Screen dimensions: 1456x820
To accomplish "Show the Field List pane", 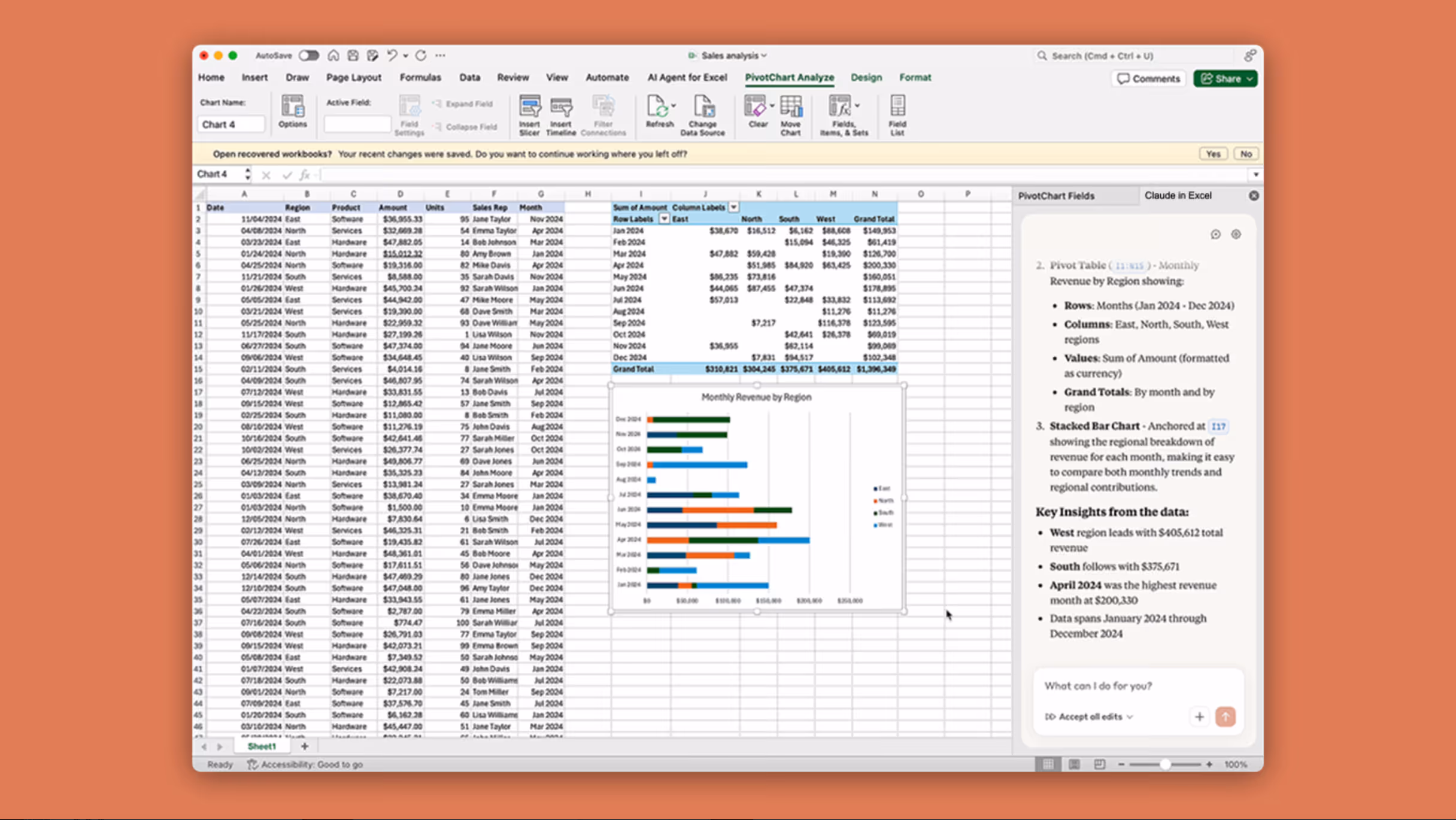I will tap(897, 115).
